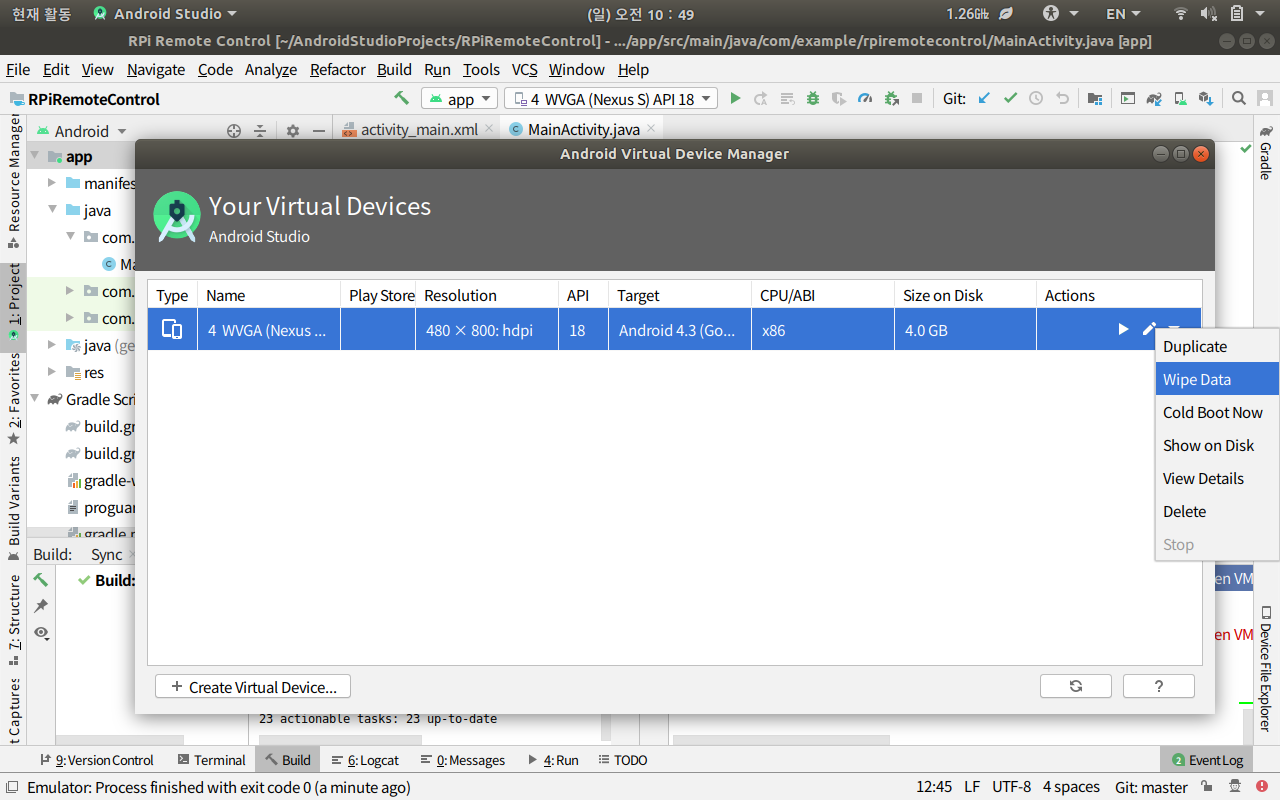This screenshot has height=800, width=1280.
Task: Select the 4 WVGA (Nexus device row name
Action: point(268,330)
